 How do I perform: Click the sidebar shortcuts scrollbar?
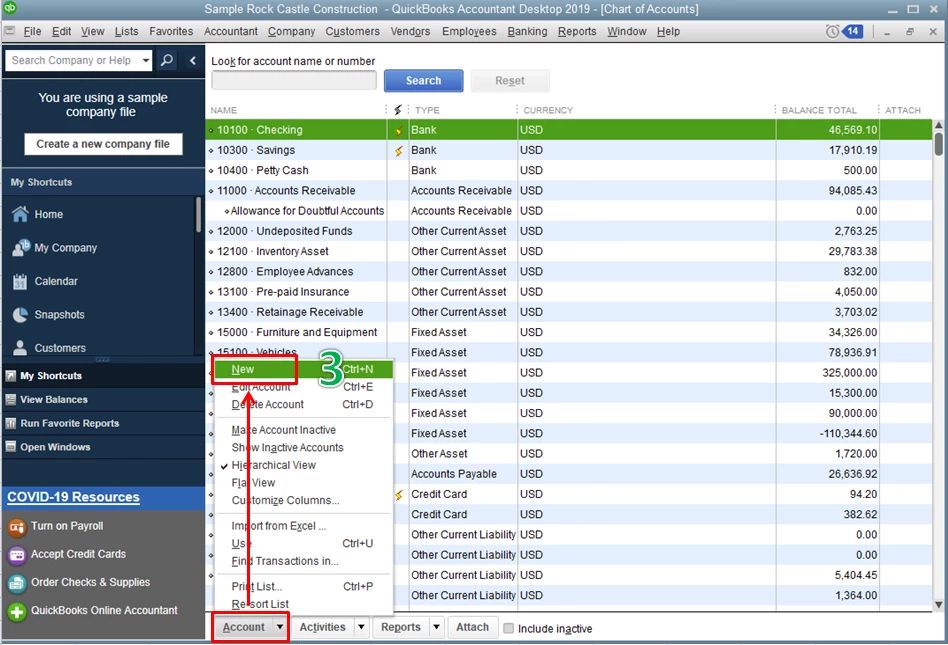coord(198,215)
